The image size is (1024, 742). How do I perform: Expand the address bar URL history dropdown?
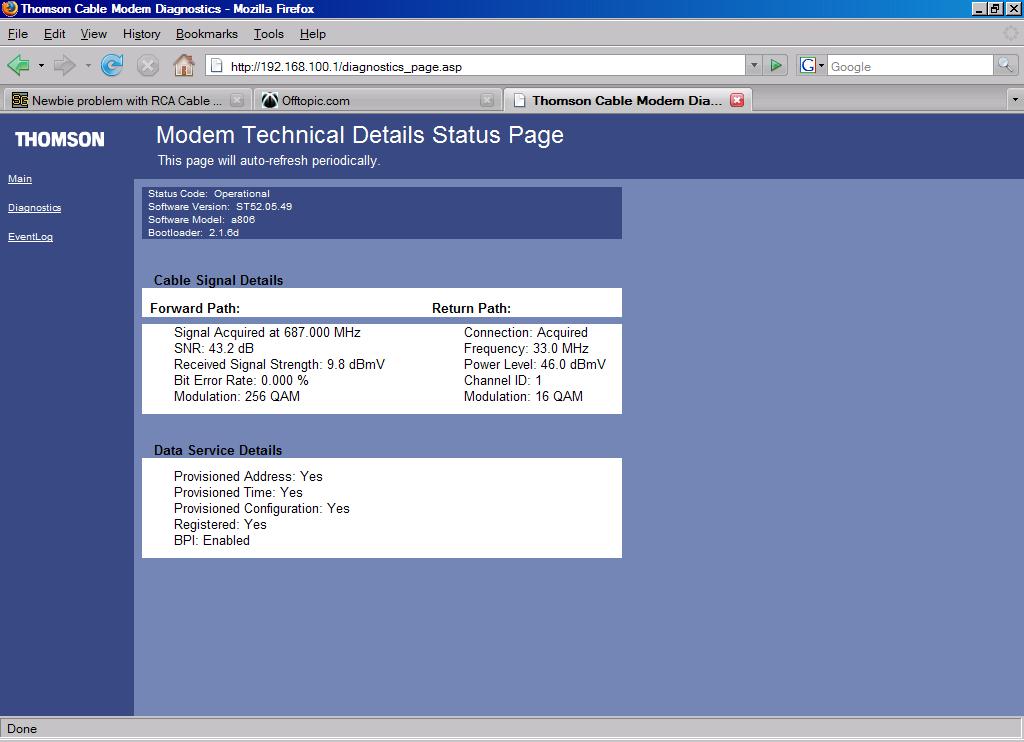[x=754, y=66]
